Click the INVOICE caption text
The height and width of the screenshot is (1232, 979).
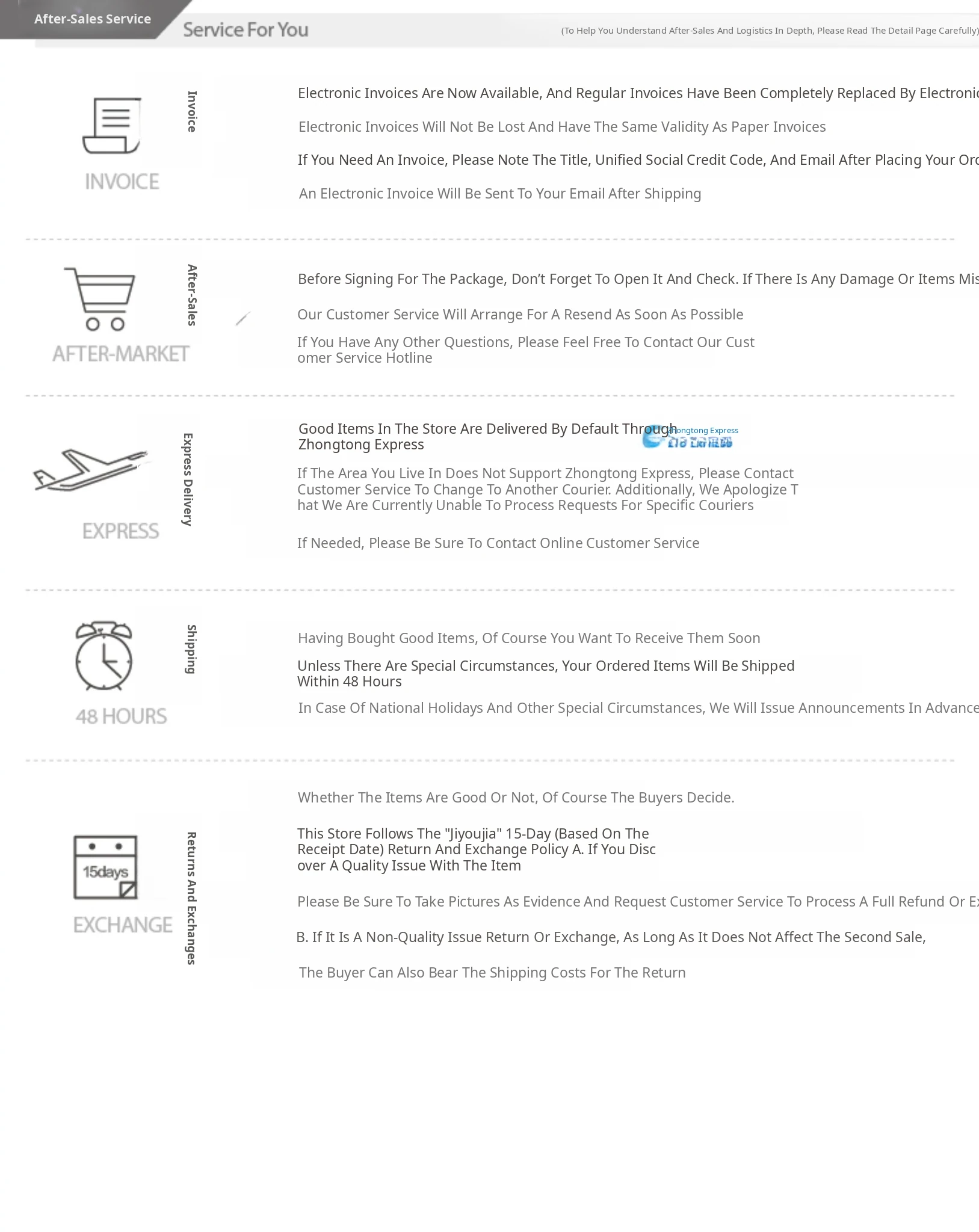click(122, 182)
